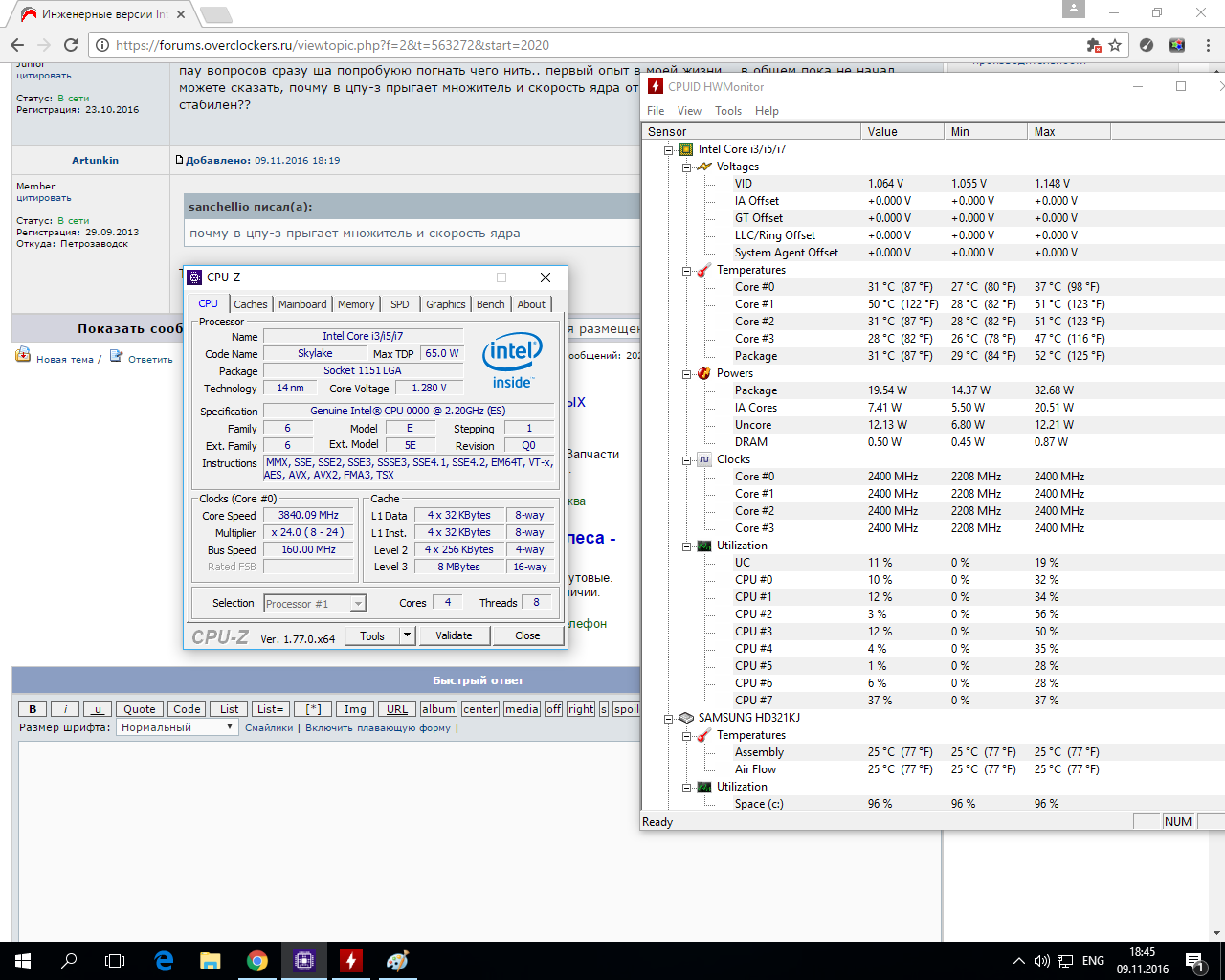Click the Ответить link
Viewport: 1225px width, 980px height.
point(150,360)
